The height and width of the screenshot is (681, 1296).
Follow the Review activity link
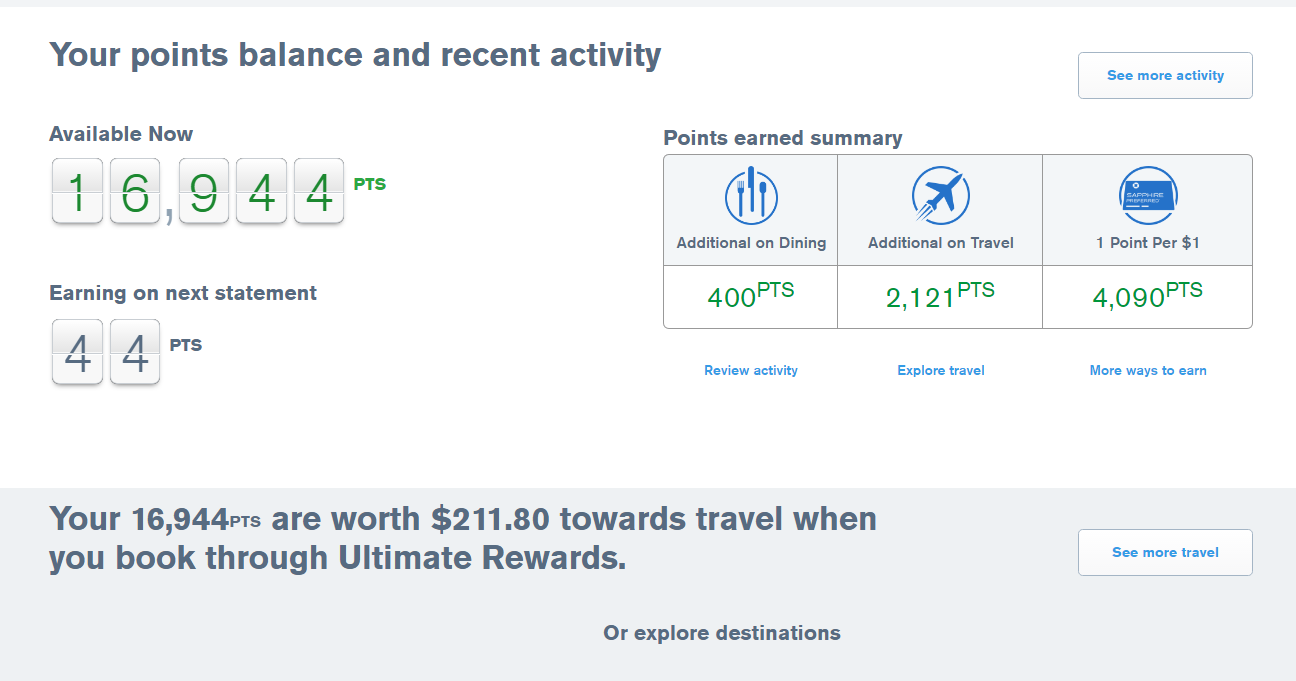click(751, 370)
